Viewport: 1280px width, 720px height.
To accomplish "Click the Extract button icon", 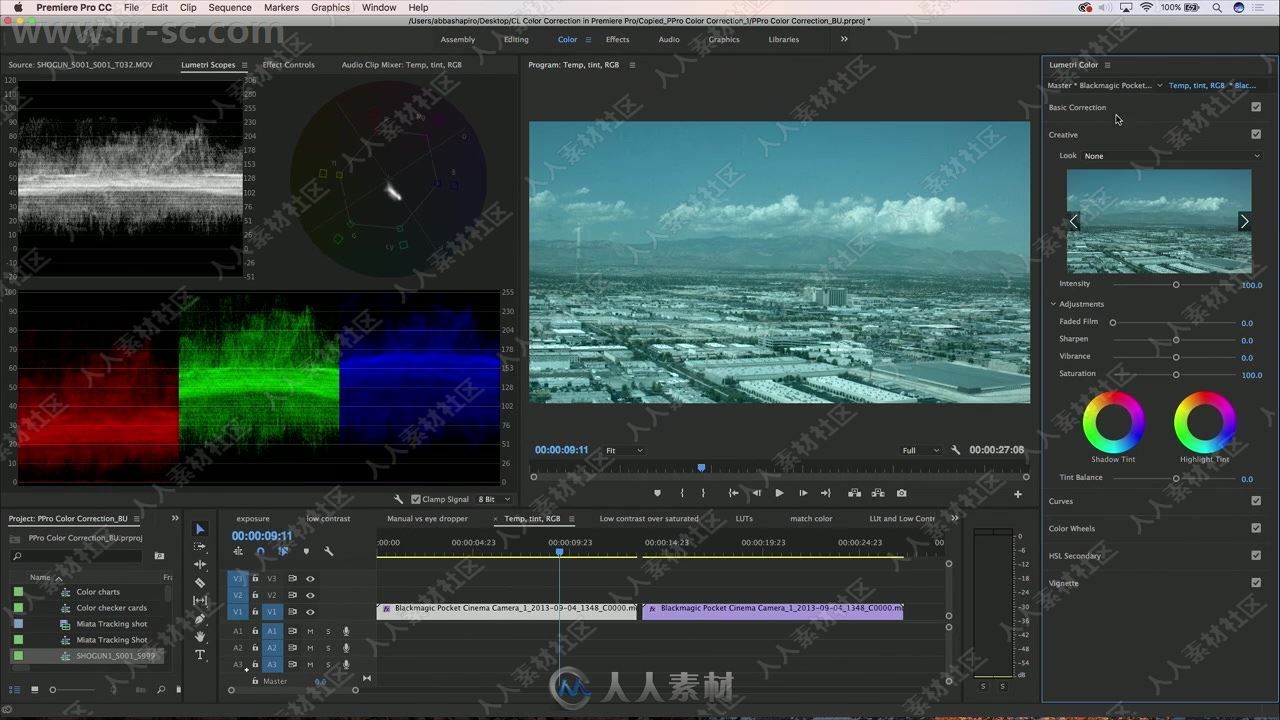I will click(x=877, y=493).
